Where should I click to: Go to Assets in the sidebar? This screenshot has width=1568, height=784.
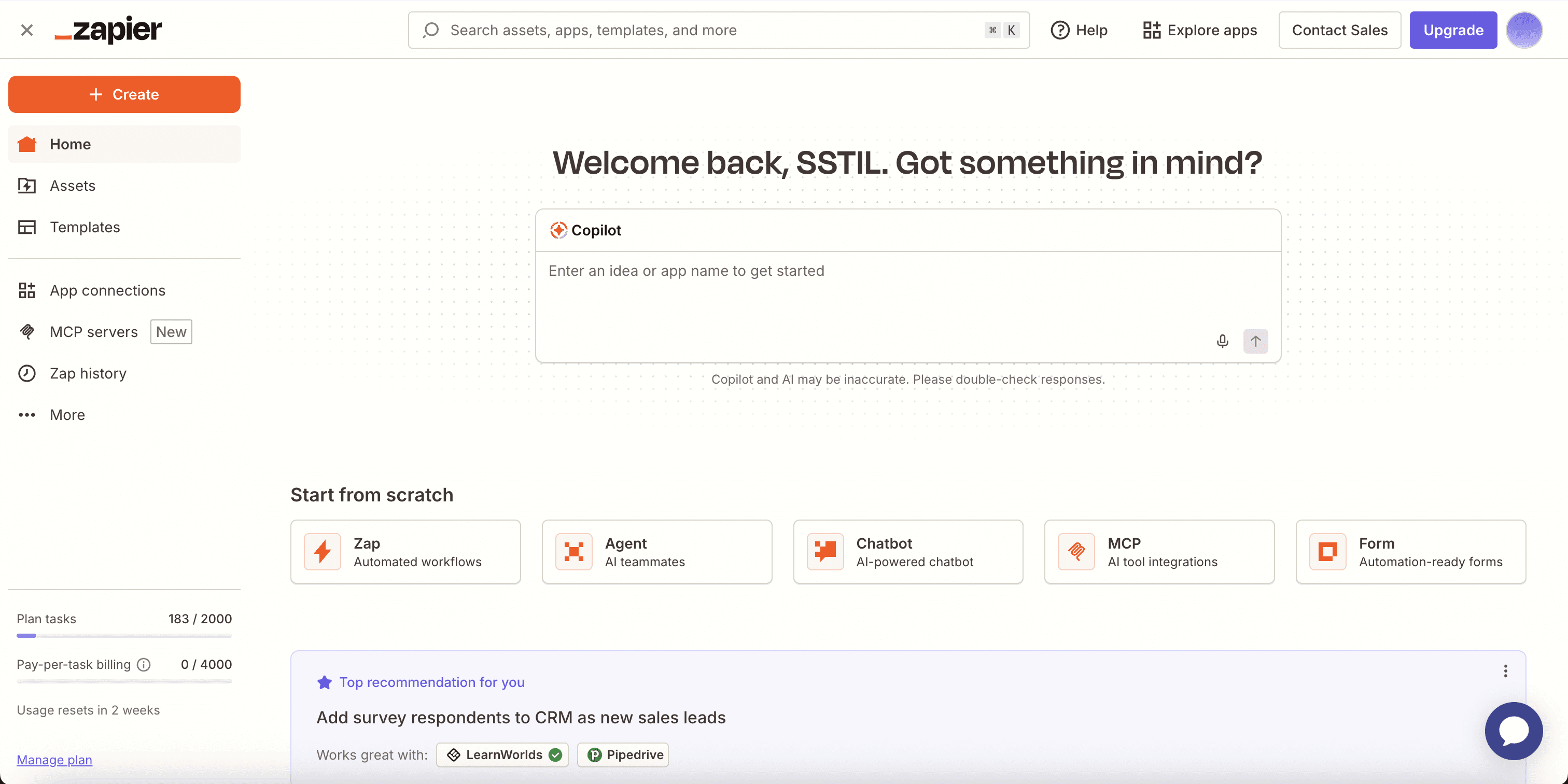(124, 186)
